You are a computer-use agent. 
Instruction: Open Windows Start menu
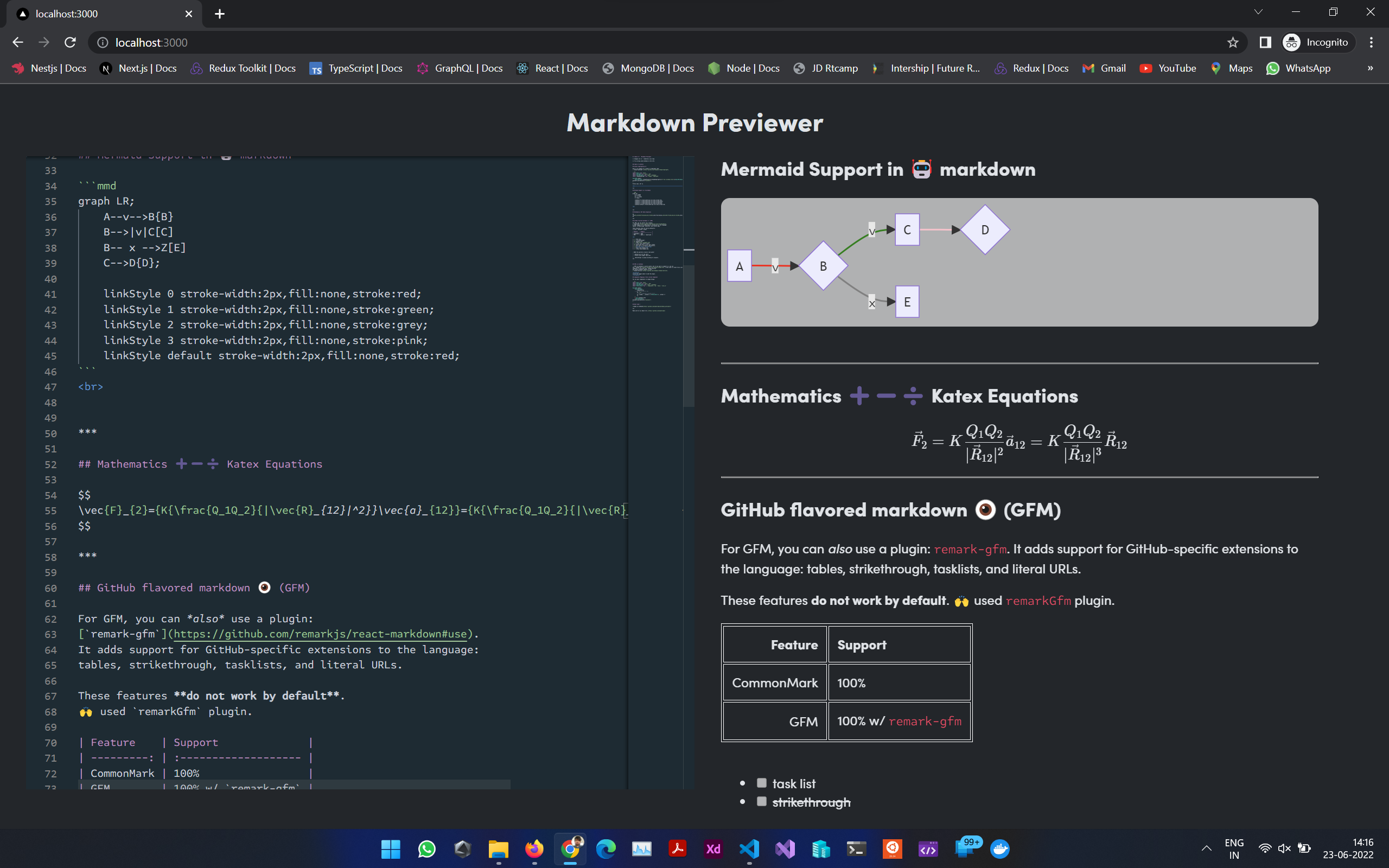click(391, 848)
